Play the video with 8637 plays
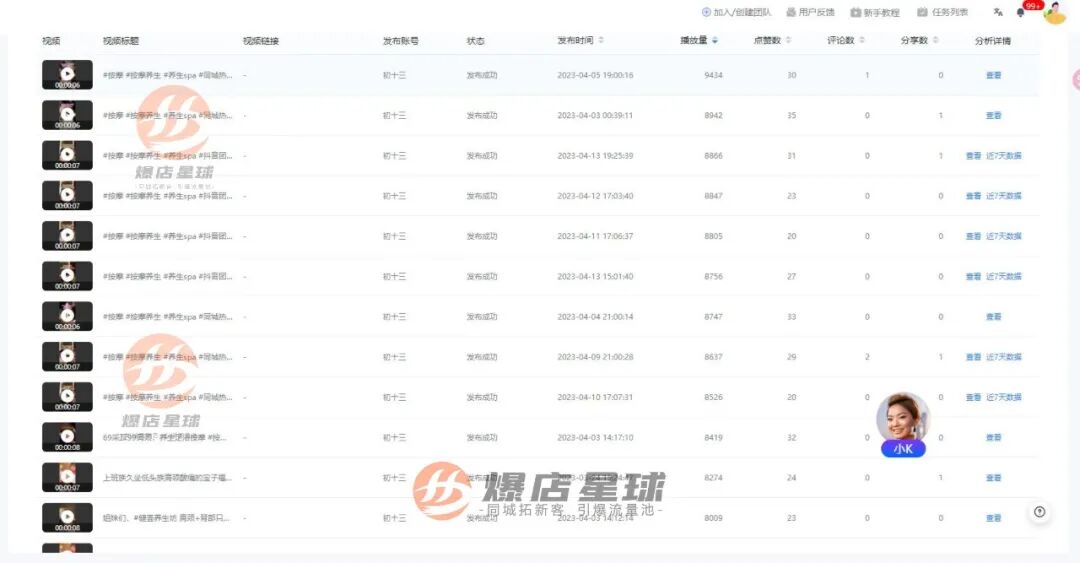 tap(67, 357)
